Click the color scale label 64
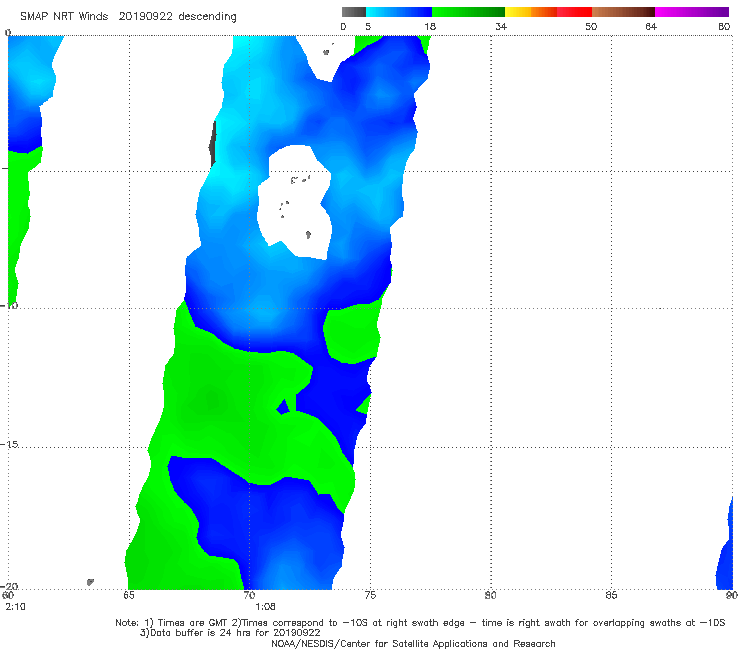 651,27
